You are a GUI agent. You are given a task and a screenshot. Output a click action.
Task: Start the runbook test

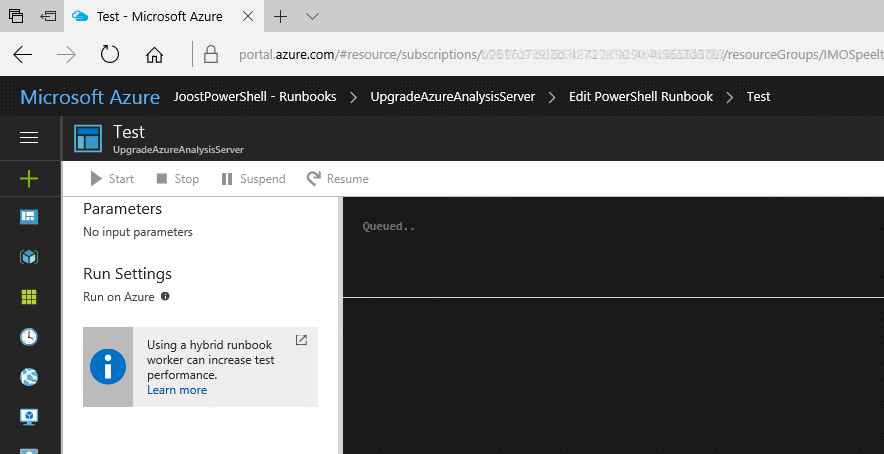pos(112,179)
